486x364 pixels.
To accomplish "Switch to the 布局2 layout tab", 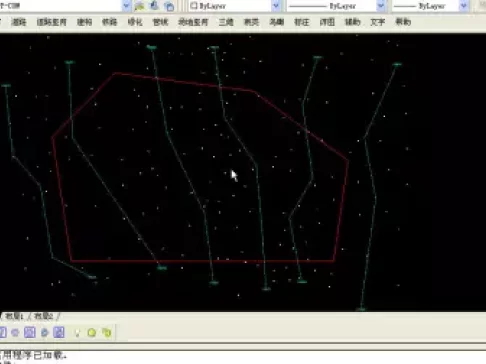I will click(x=43, y=316).
